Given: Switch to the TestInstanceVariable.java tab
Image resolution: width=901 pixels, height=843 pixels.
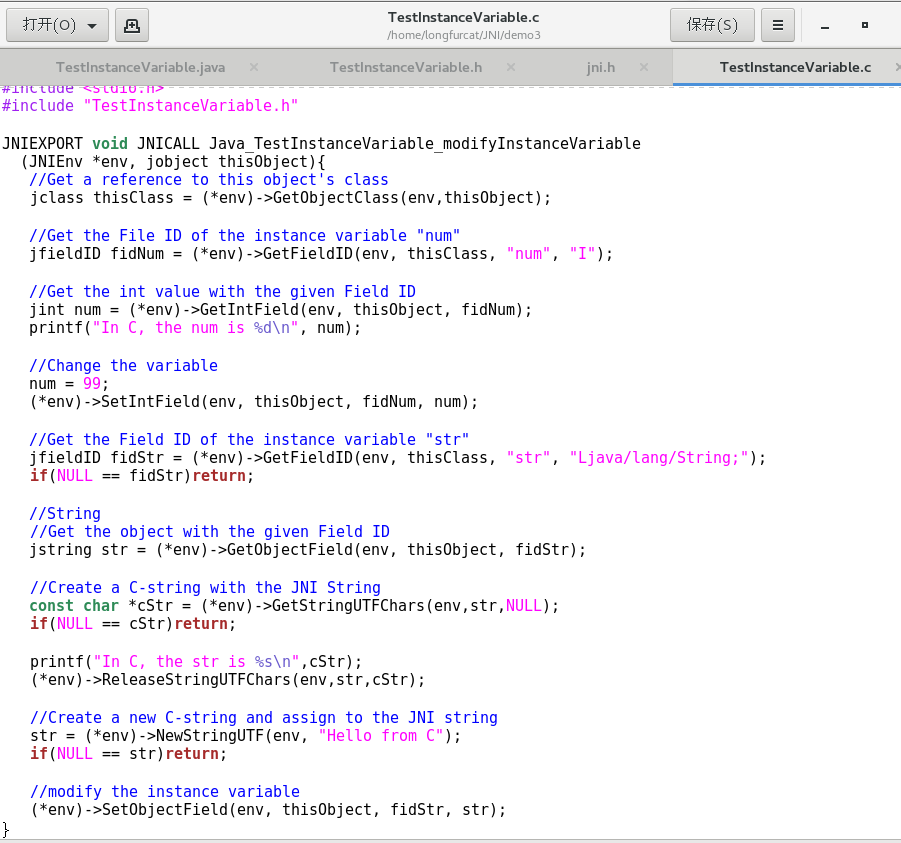Looking at the screenshot, I should 140,67.
